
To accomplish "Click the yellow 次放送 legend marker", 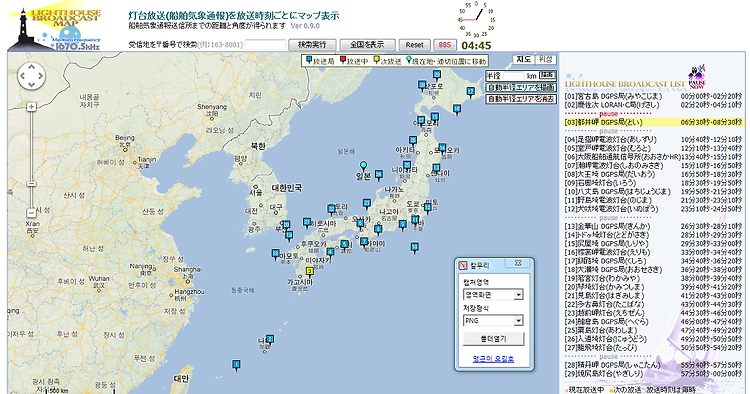I will click(376, 60).
